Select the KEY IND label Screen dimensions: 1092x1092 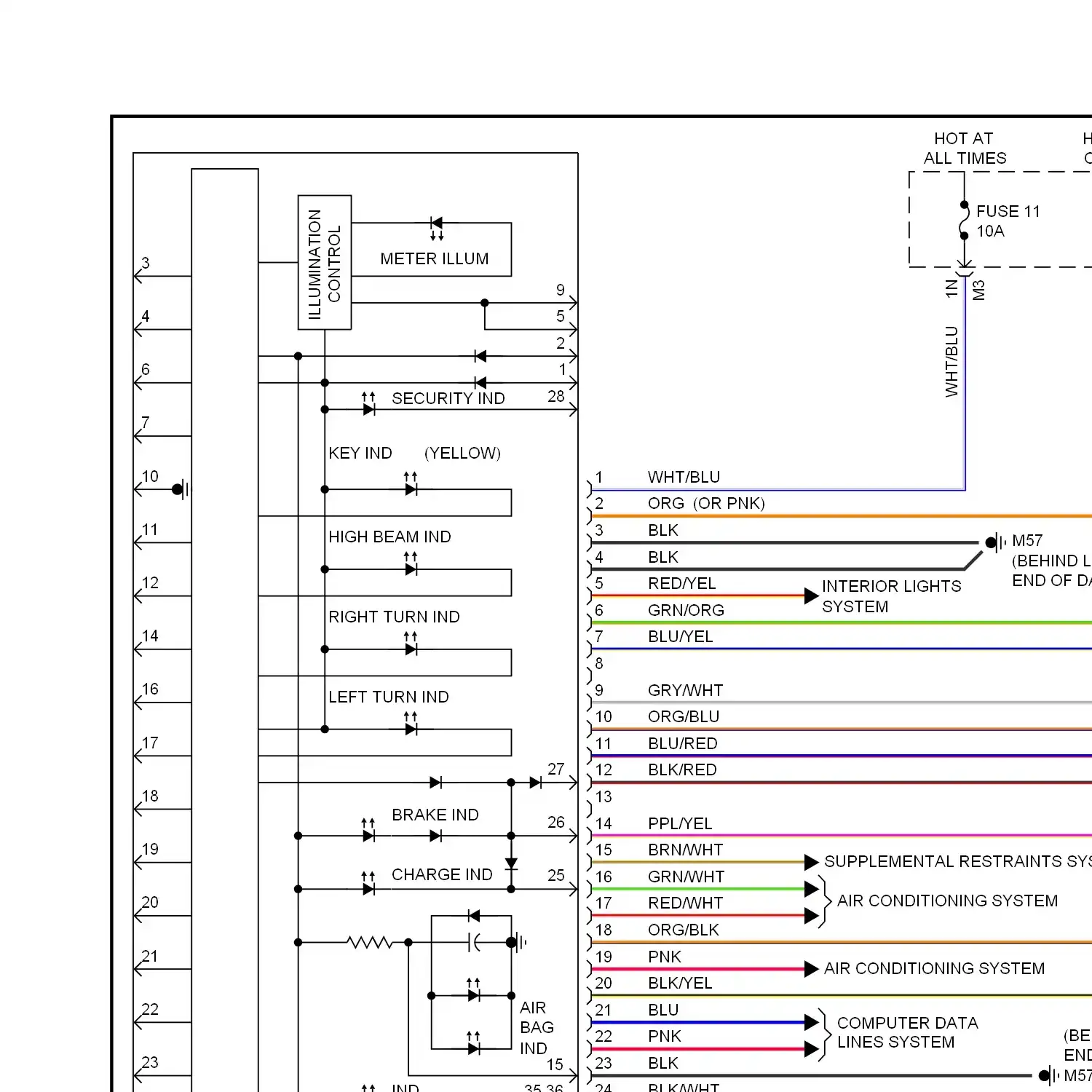(360, 453)
